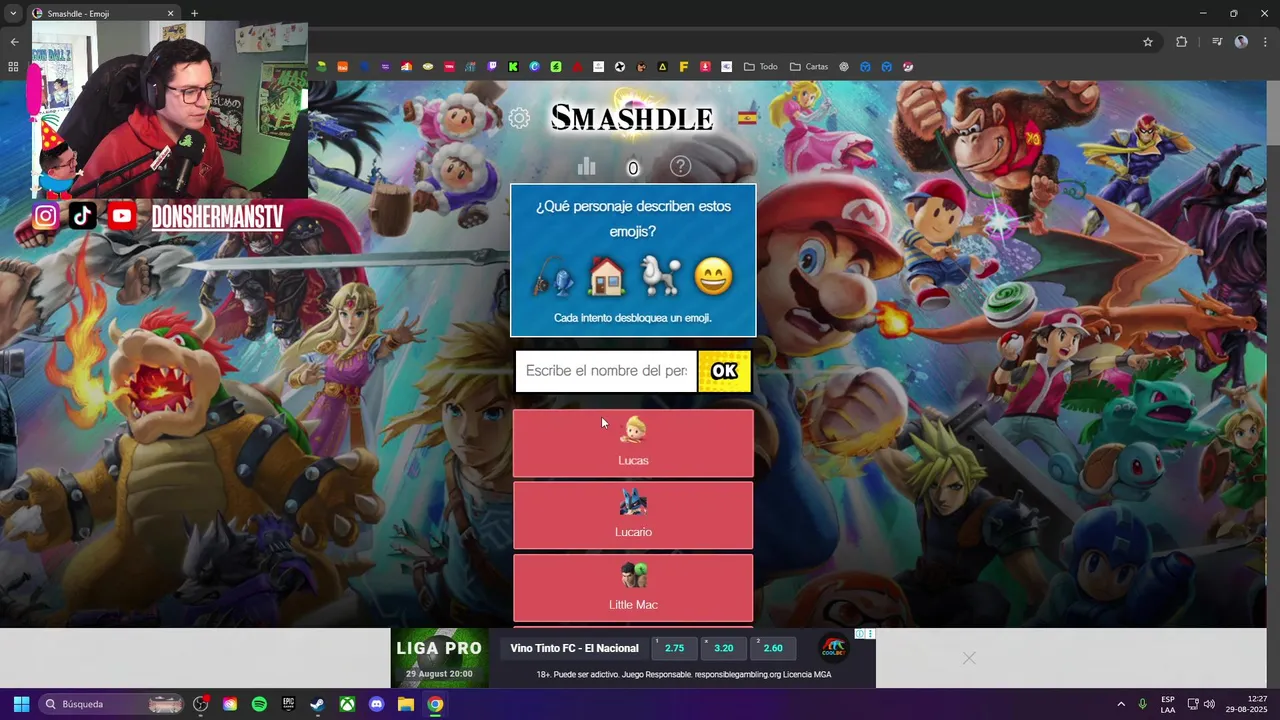Click the yellow OK submit button
Image resolution: width=1280 pixels, height=720 pixels.
point(724,371)
